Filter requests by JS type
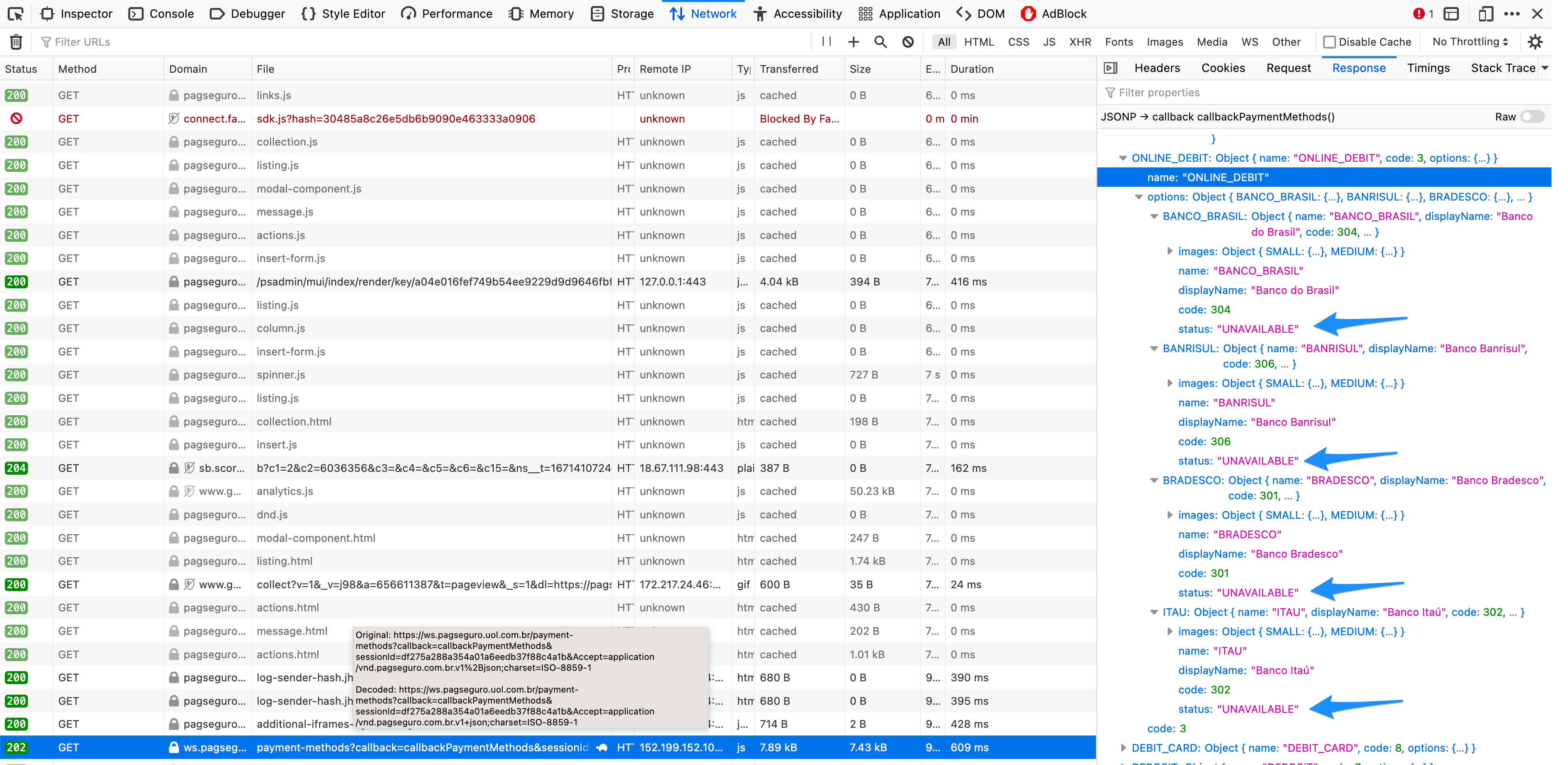Image resolution: width=1568 pixels, height=765 pixels. (x=1049, y=42)
